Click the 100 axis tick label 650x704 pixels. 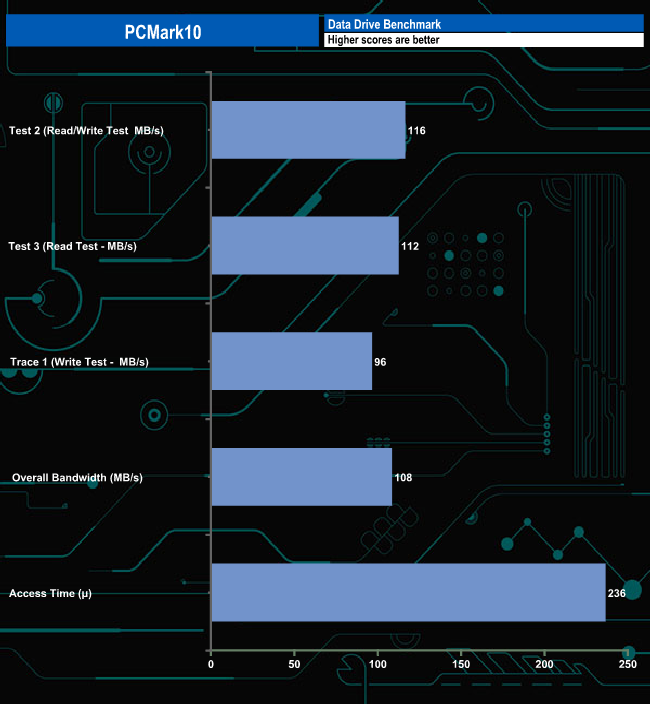point(378,664)
